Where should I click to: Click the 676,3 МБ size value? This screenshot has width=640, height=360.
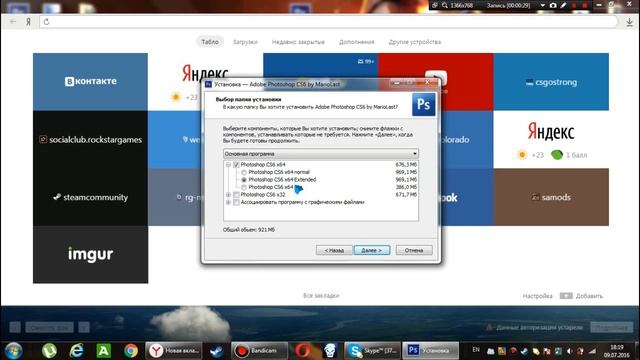pos(406,164)
